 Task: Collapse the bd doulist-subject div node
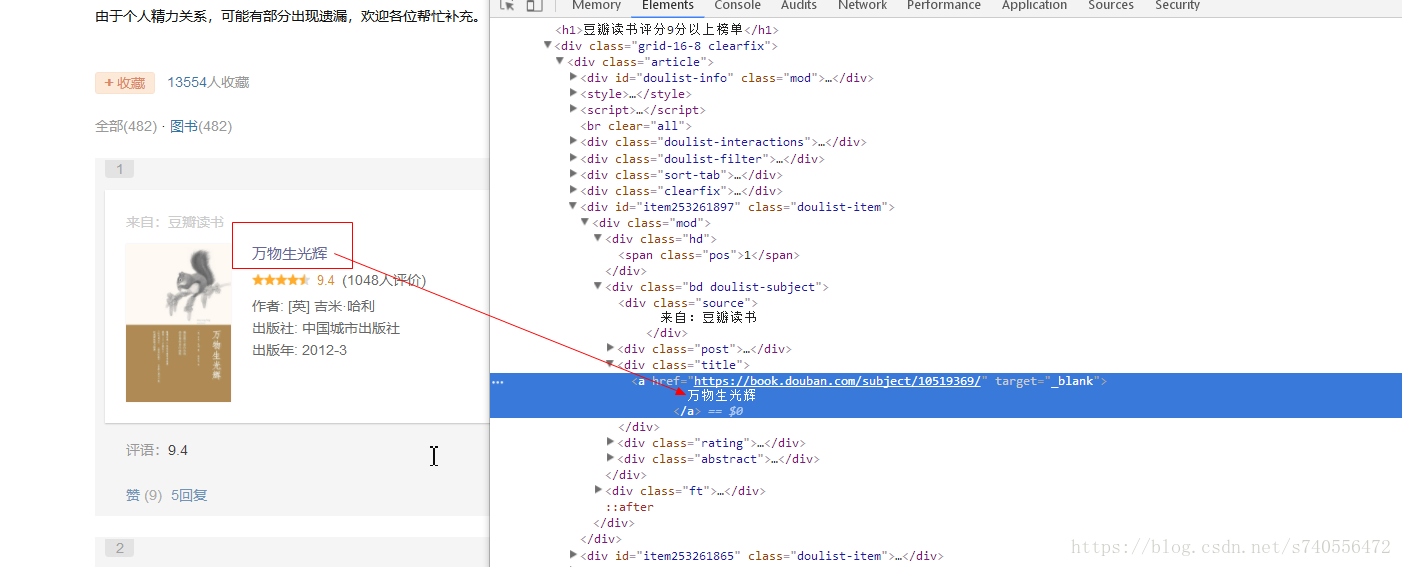[x=598, y=286]
